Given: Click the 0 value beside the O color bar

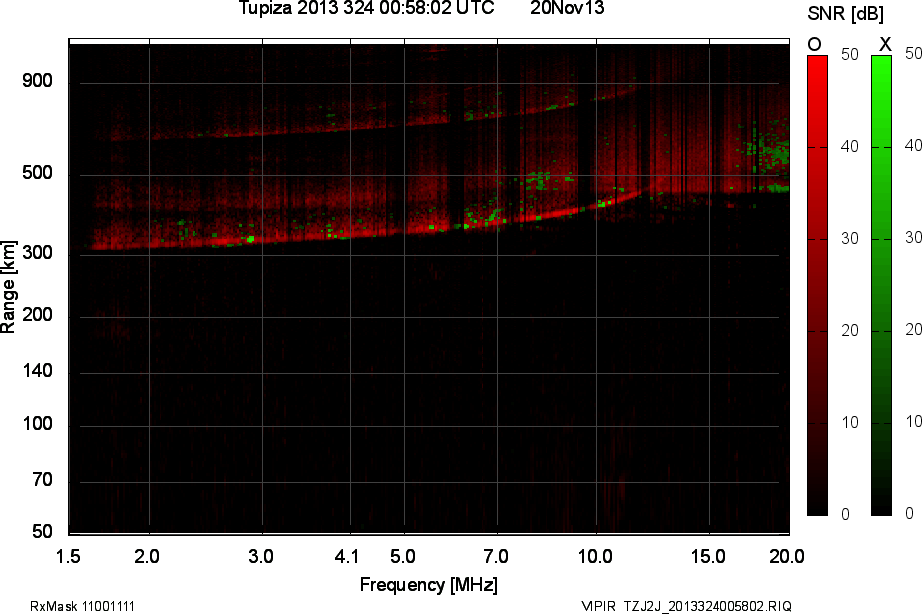Looking at the screenshot, I should pos(846,515).
